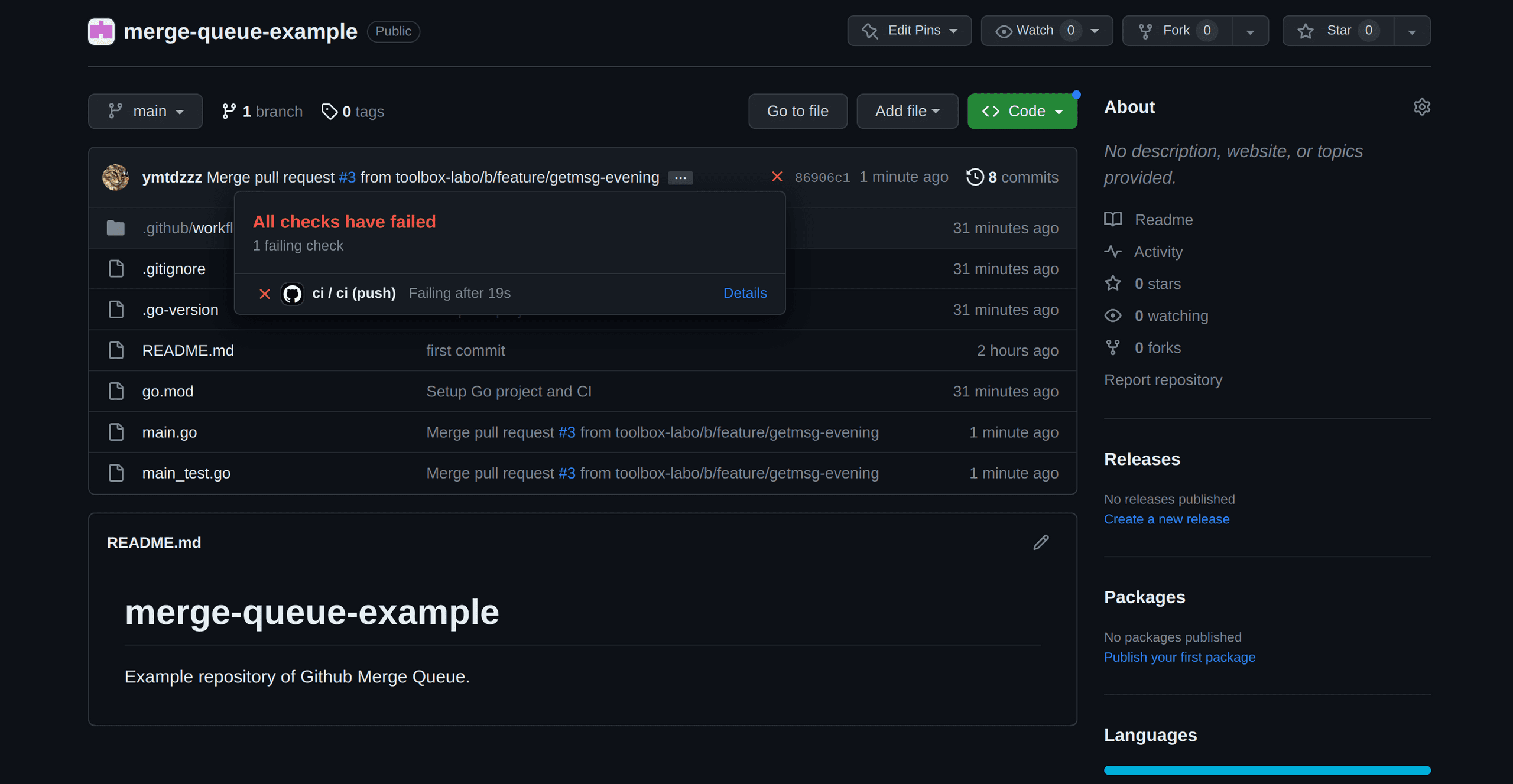Screen dimensions: 1513x784
Task: Open the Add file dropdown
Action: click(x=907, y=111)
